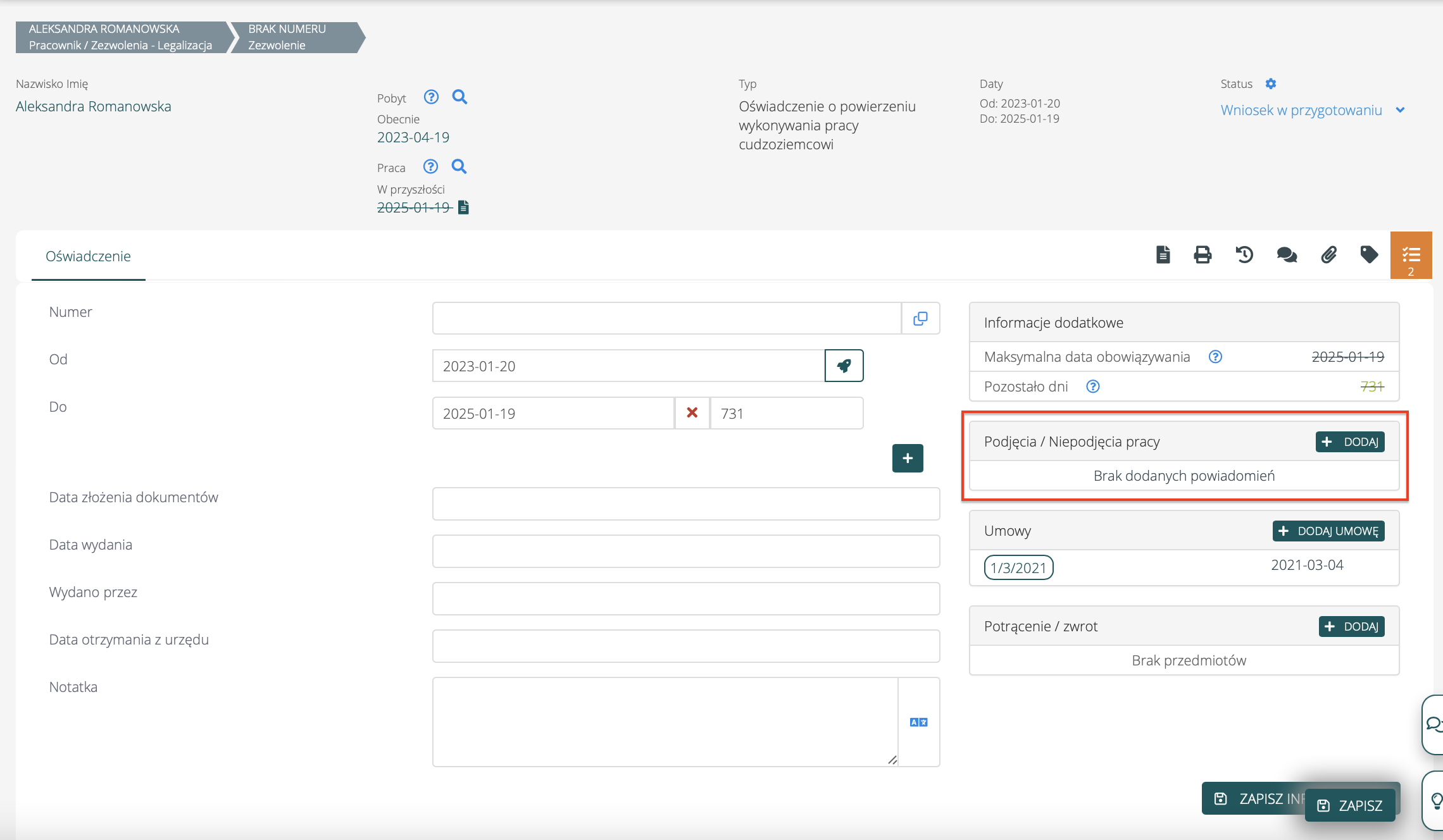The height and width of the screenshot is (840, 1443).
Task: Click the copy icon beside the Numer field
Action: coord(920,318)
